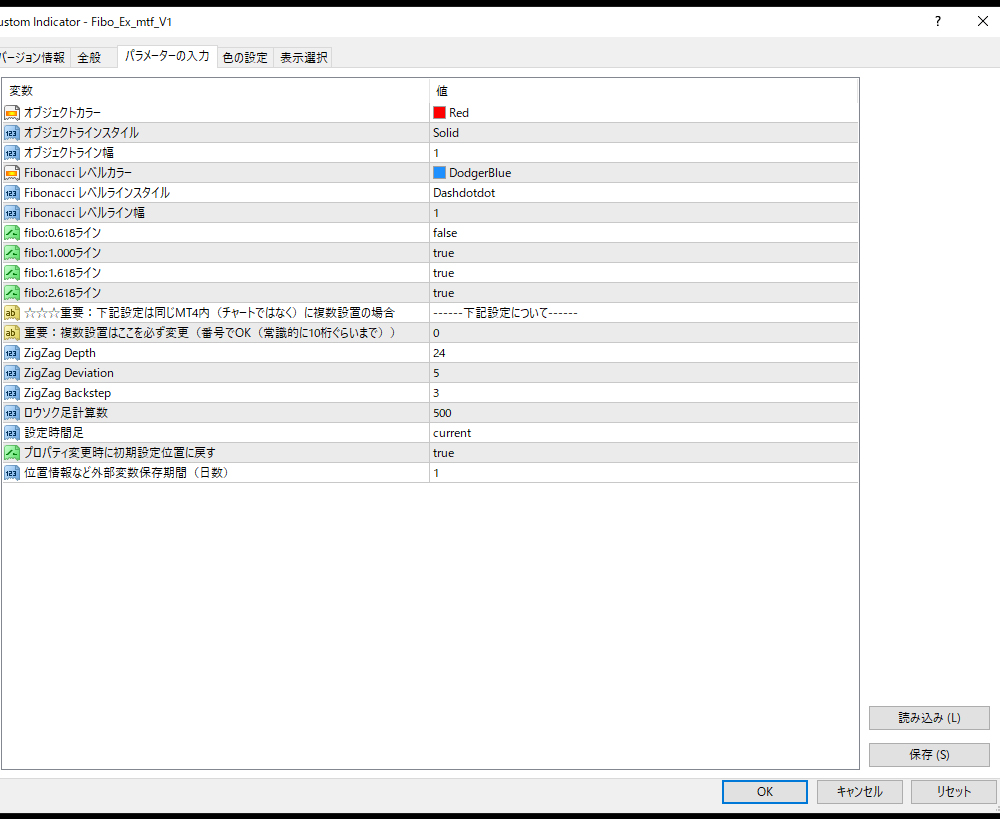Switch to the 表示選択 tab

[x=304, y=57]
